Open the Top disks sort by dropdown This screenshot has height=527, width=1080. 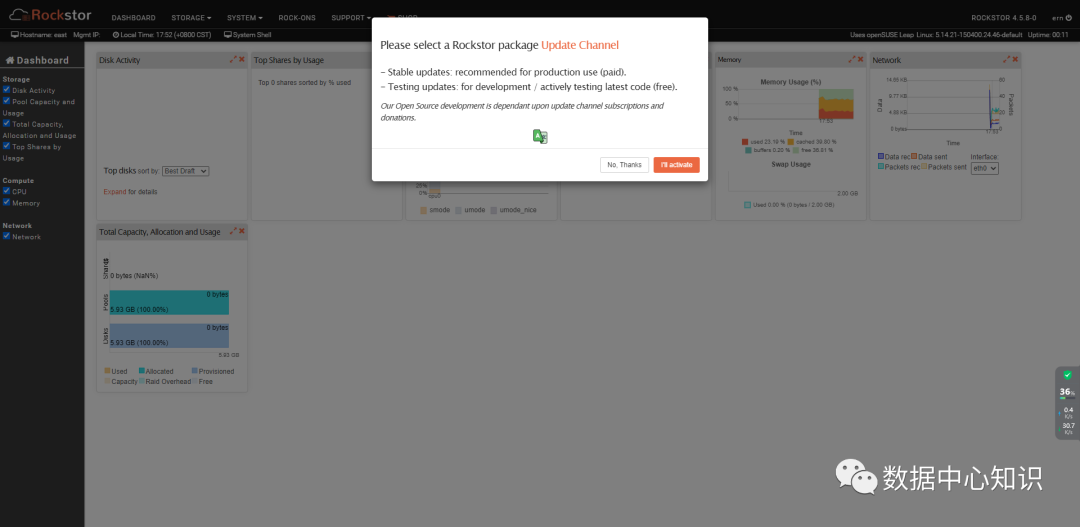click(x=185, y=171)
